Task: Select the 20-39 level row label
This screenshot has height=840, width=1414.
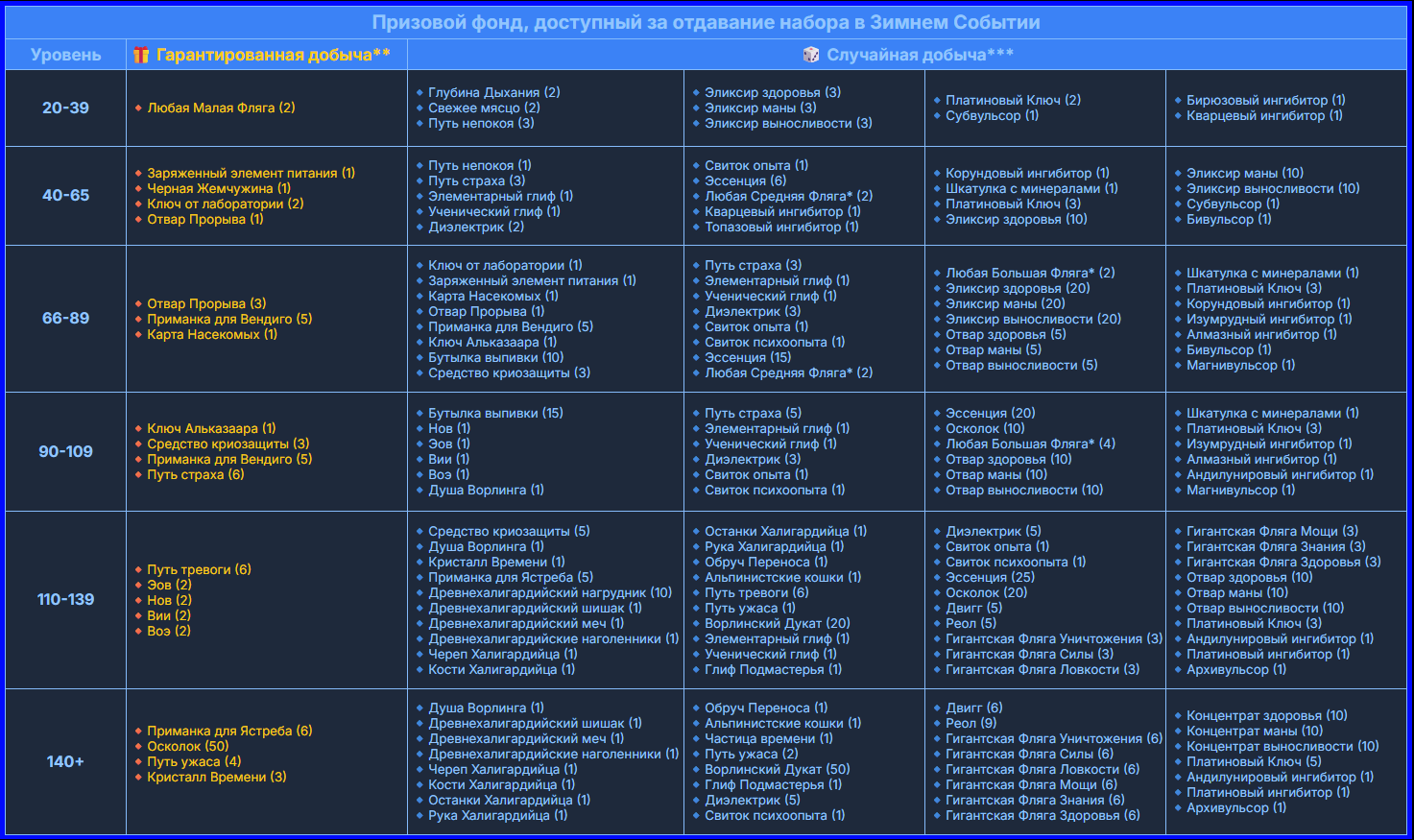Action: [x=65, y=108]
